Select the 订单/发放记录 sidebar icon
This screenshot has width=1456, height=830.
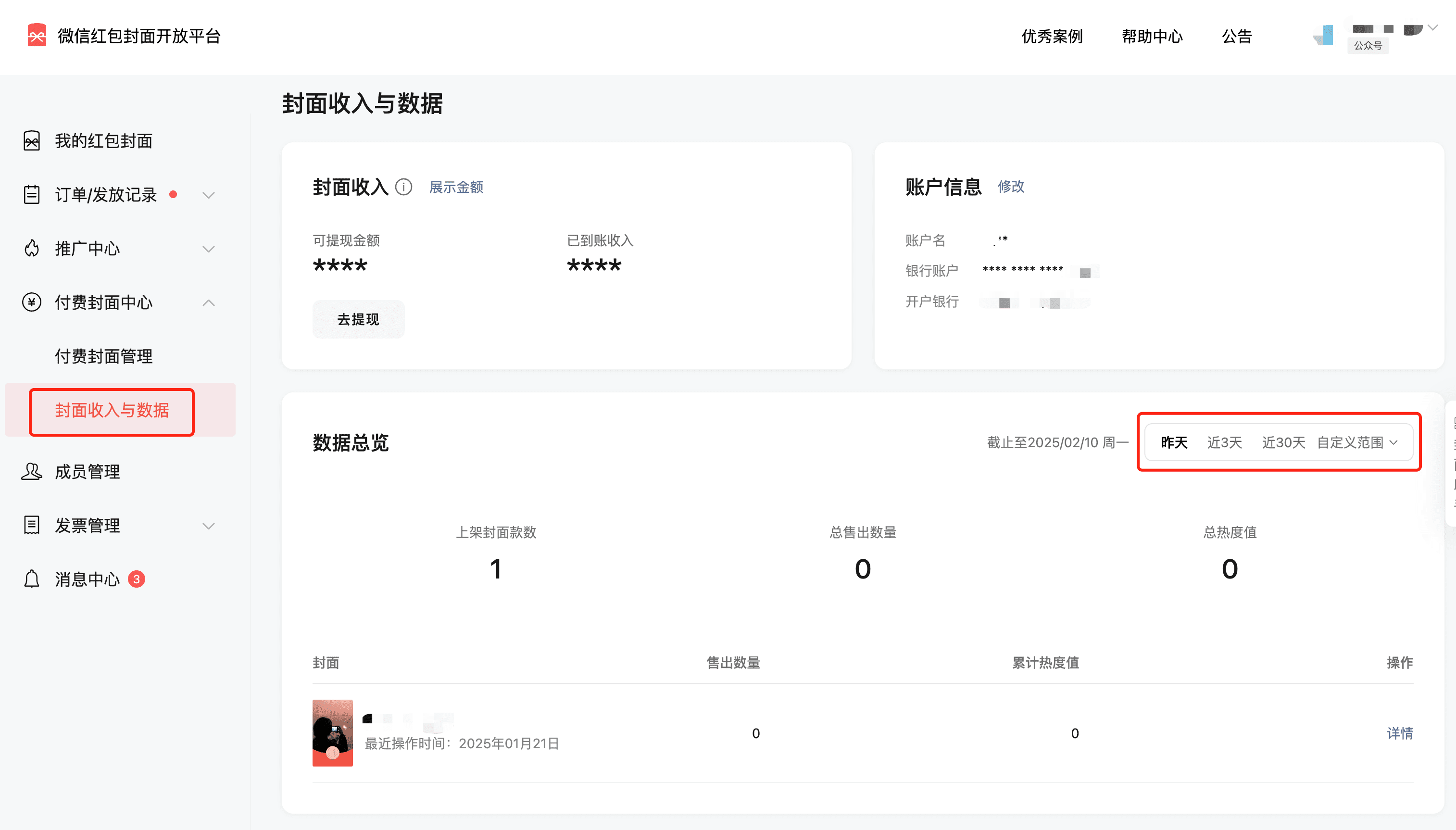31,194
